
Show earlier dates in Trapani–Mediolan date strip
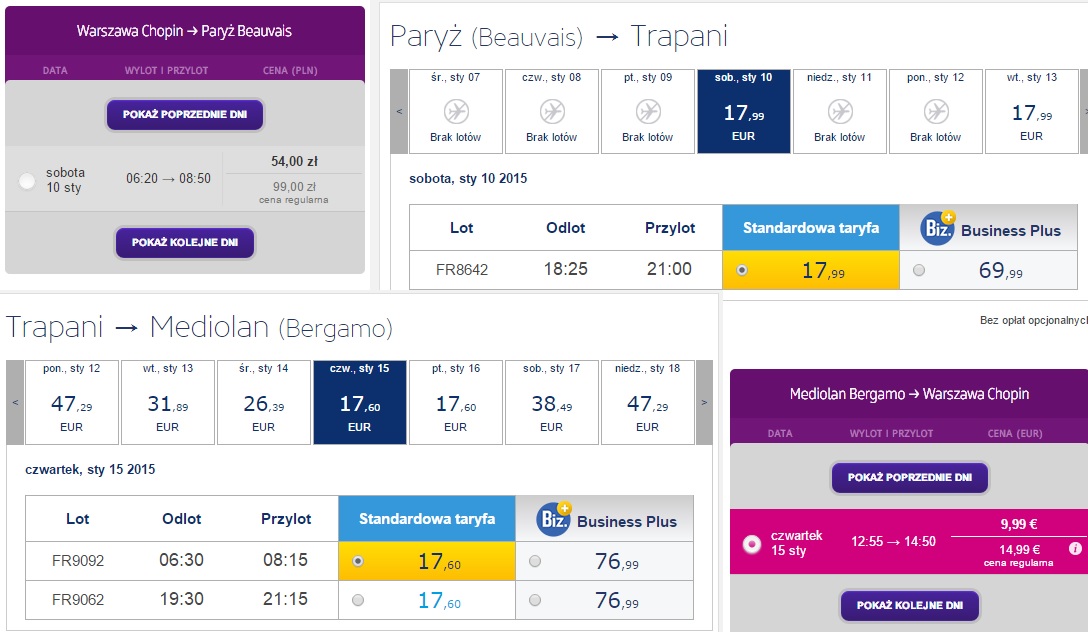pos(15,402)
